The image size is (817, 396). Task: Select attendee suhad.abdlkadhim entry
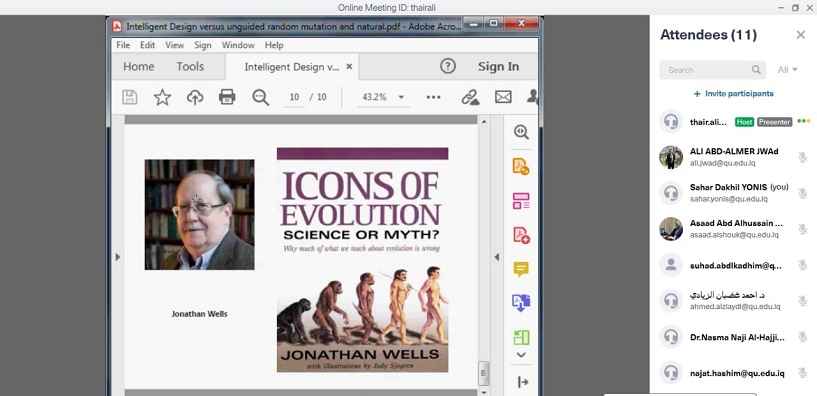tap(733, 265)
